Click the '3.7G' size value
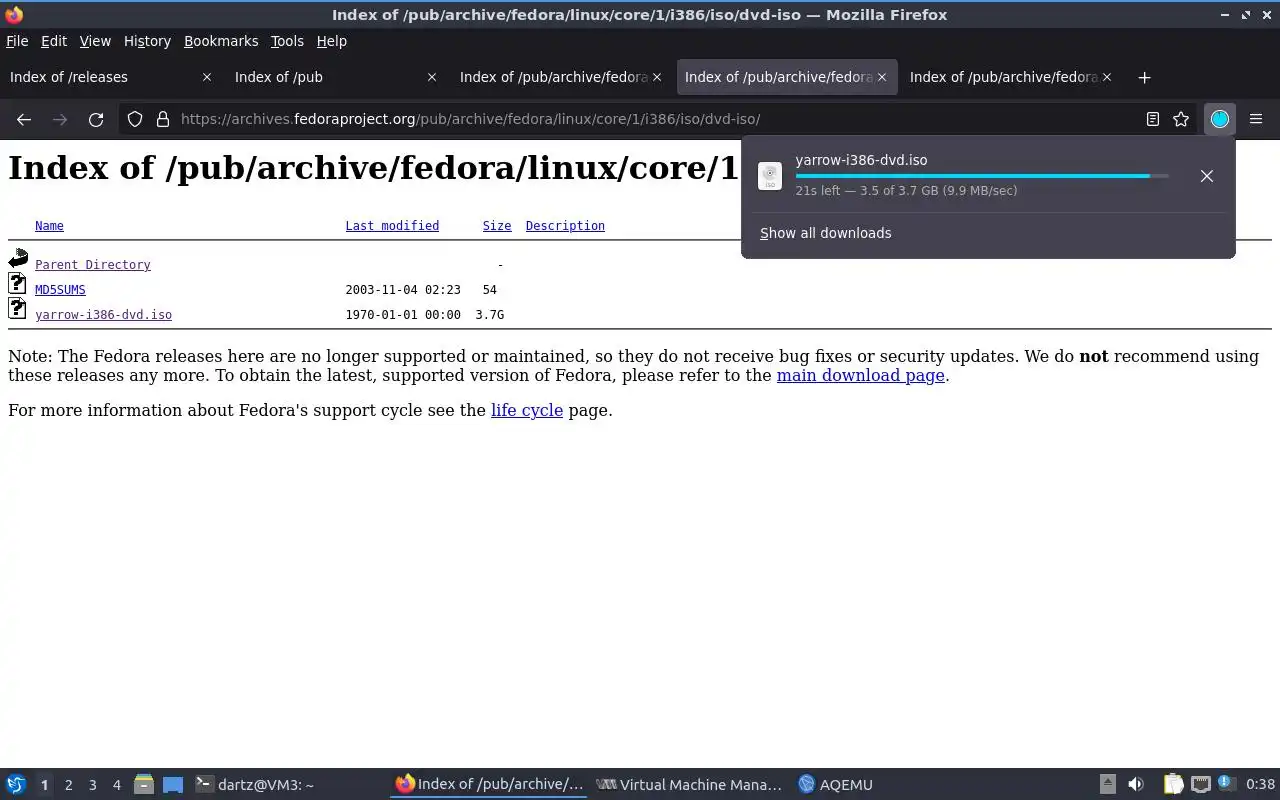 [x=489, y=315]
